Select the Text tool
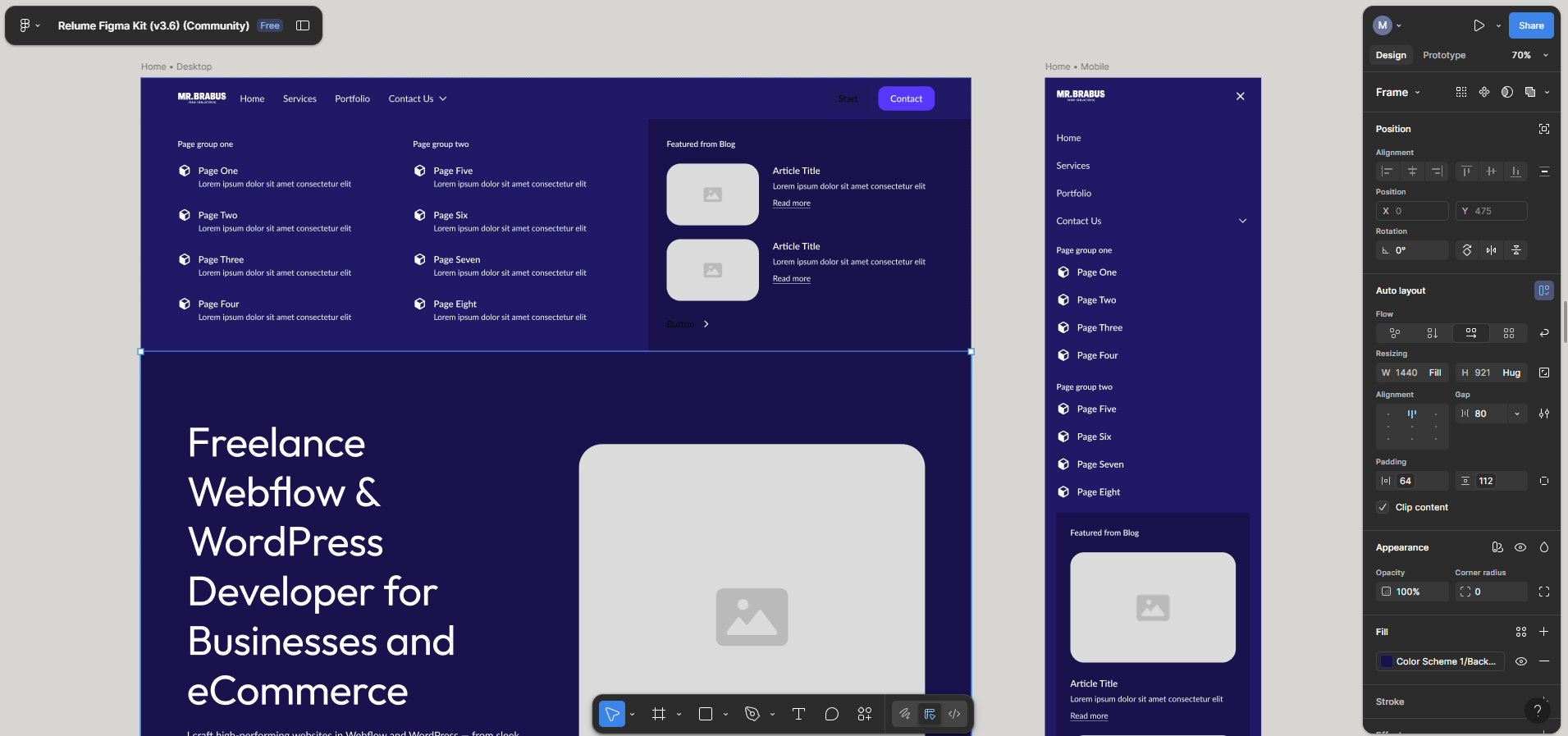The image size is (1568, 736). click(x=798, y=714)
